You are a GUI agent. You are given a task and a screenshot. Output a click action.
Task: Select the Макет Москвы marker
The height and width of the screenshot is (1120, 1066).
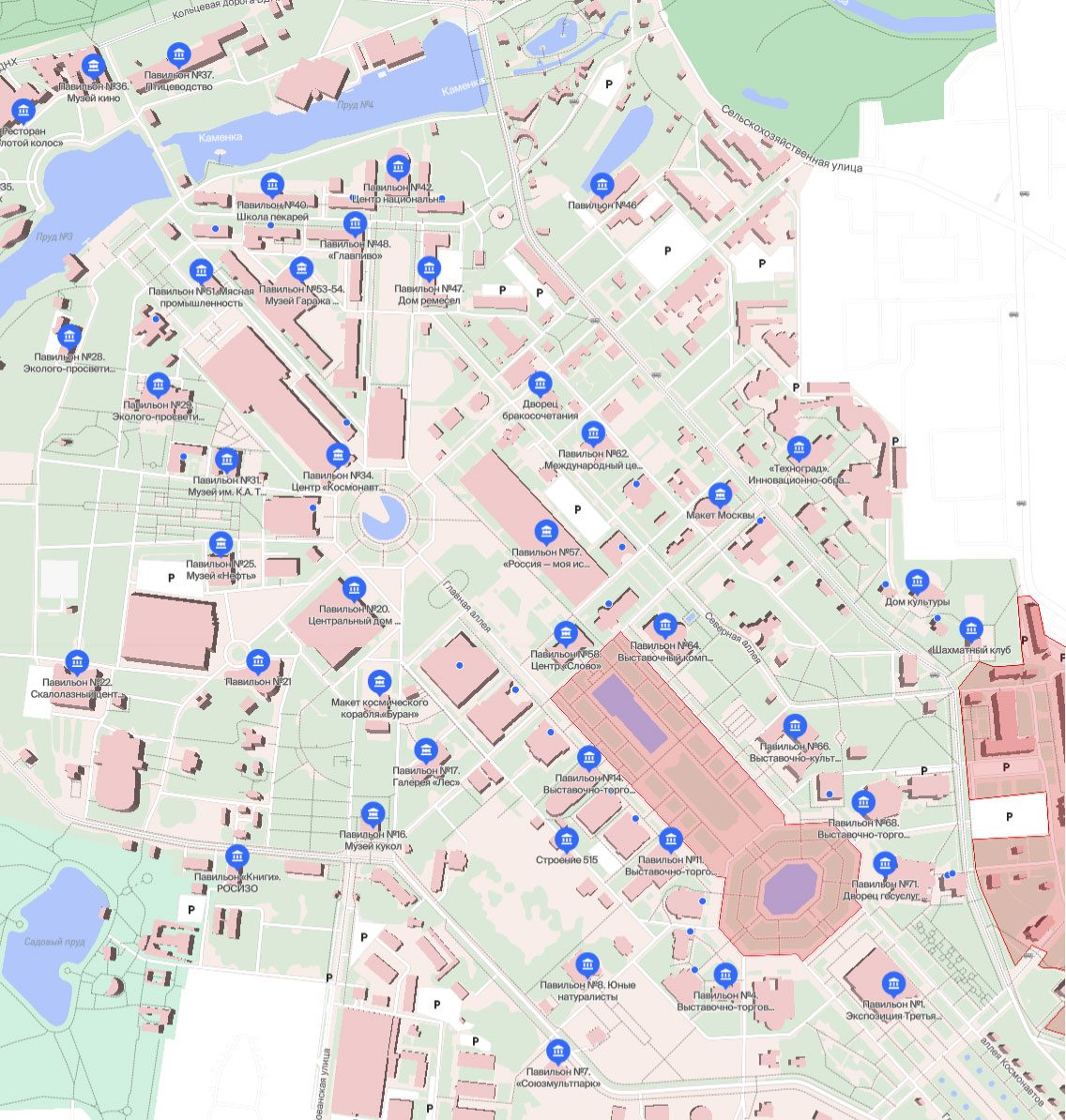coord(720,494)
